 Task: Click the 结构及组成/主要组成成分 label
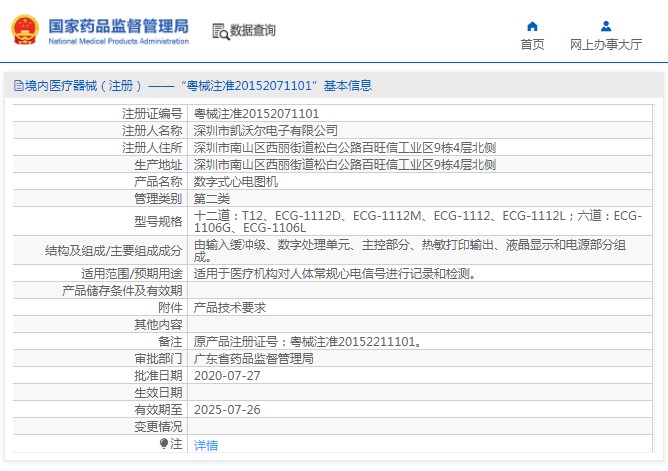pyautogui.click(x=113, y=250)
